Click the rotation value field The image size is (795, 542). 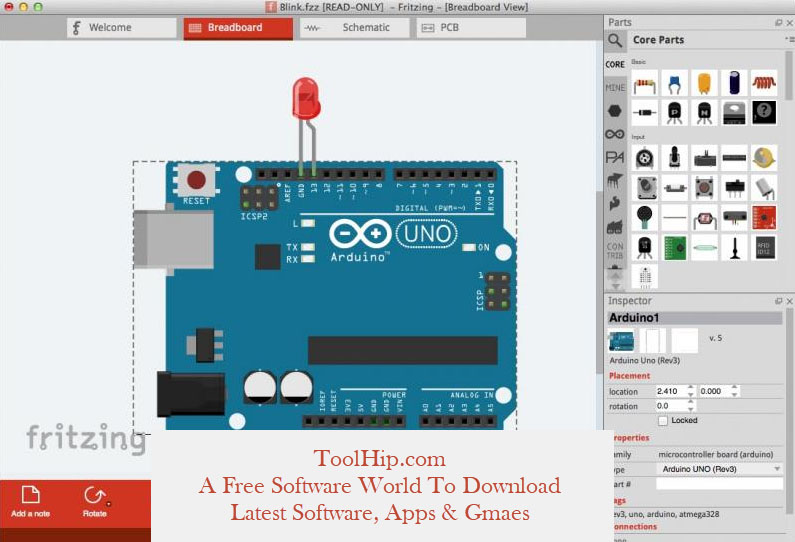pos(671,406)
